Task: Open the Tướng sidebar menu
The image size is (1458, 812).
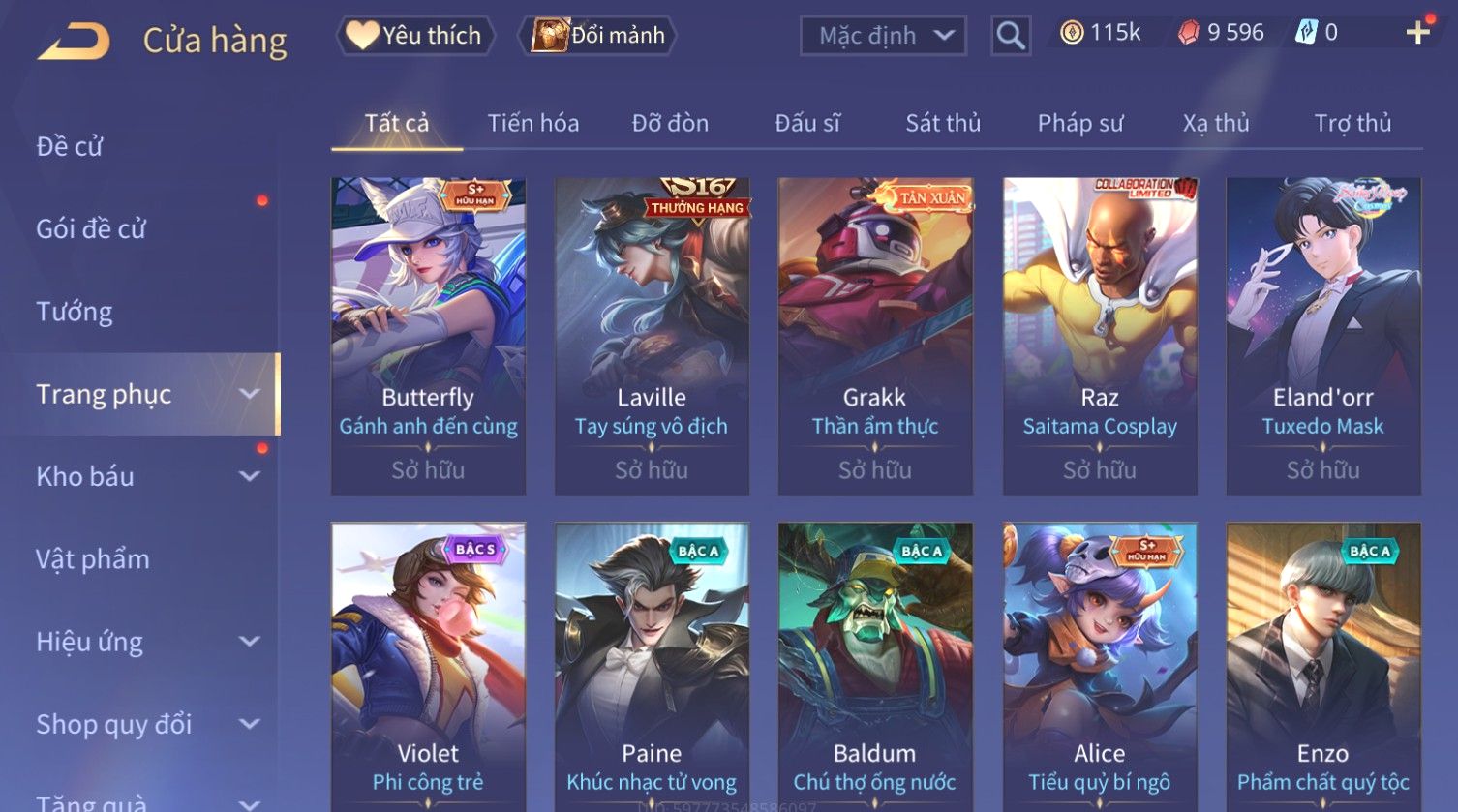Action: [x=75, y=312]
